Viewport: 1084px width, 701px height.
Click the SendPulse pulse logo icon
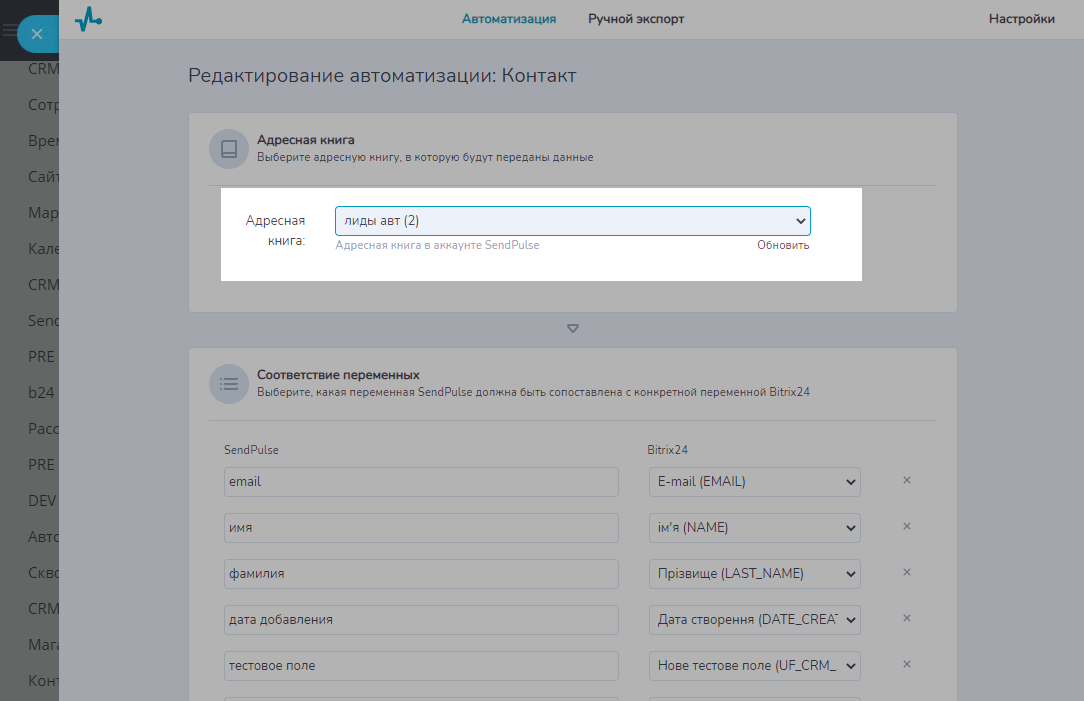[x=89, y=19]
